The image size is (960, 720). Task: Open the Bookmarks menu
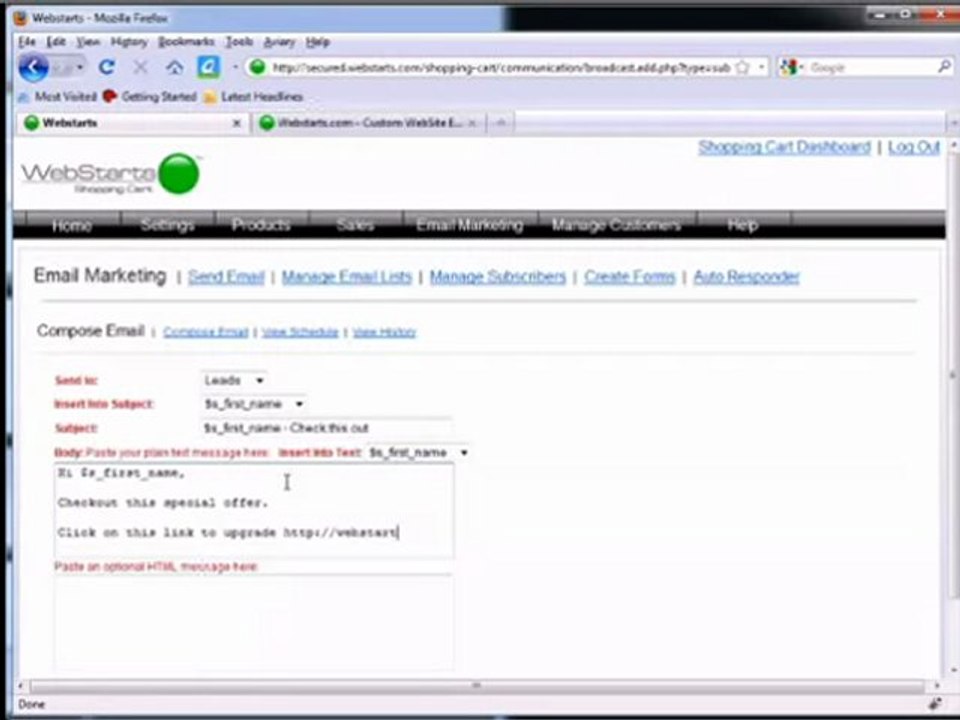186,42
